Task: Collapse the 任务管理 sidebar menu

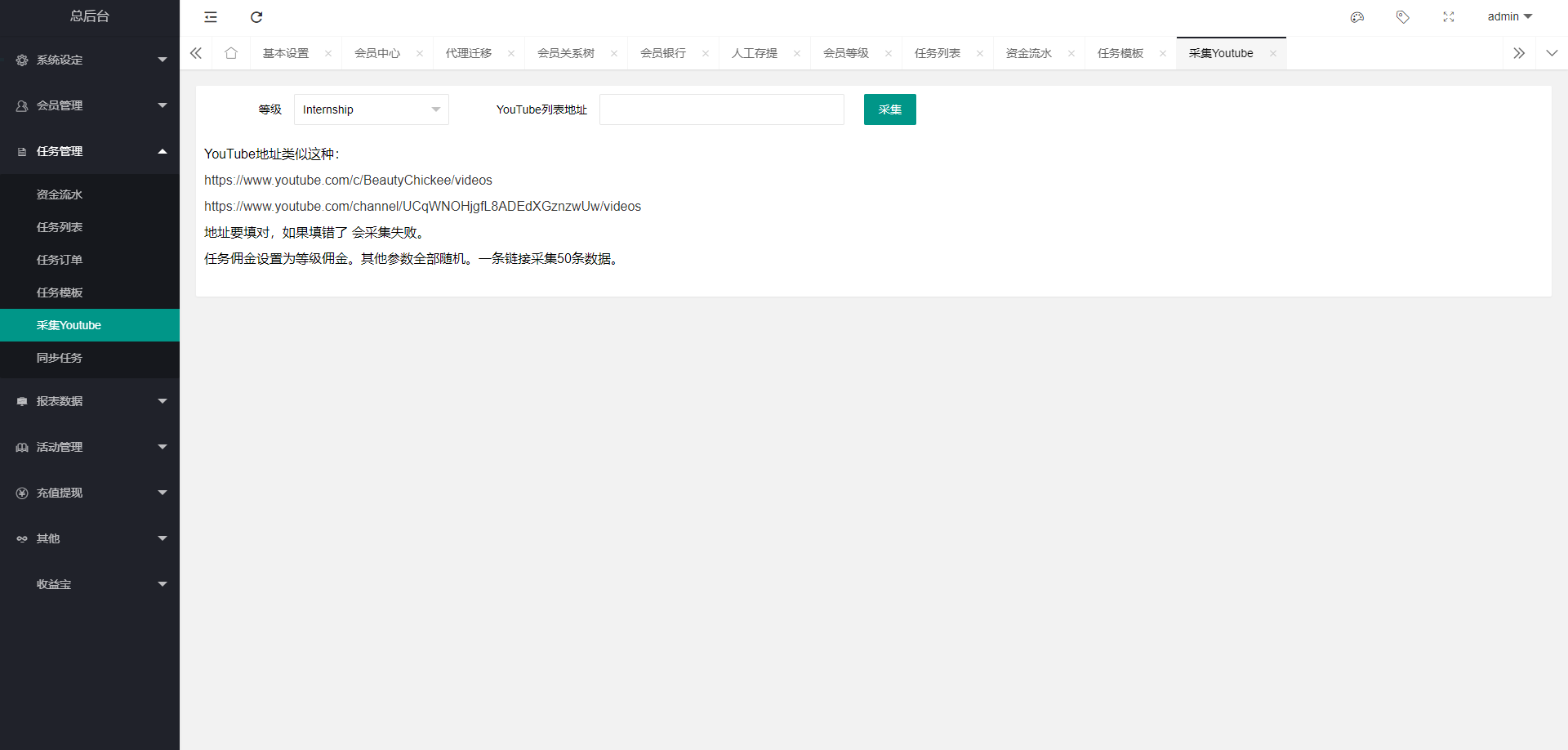Action: pos(90,151)
